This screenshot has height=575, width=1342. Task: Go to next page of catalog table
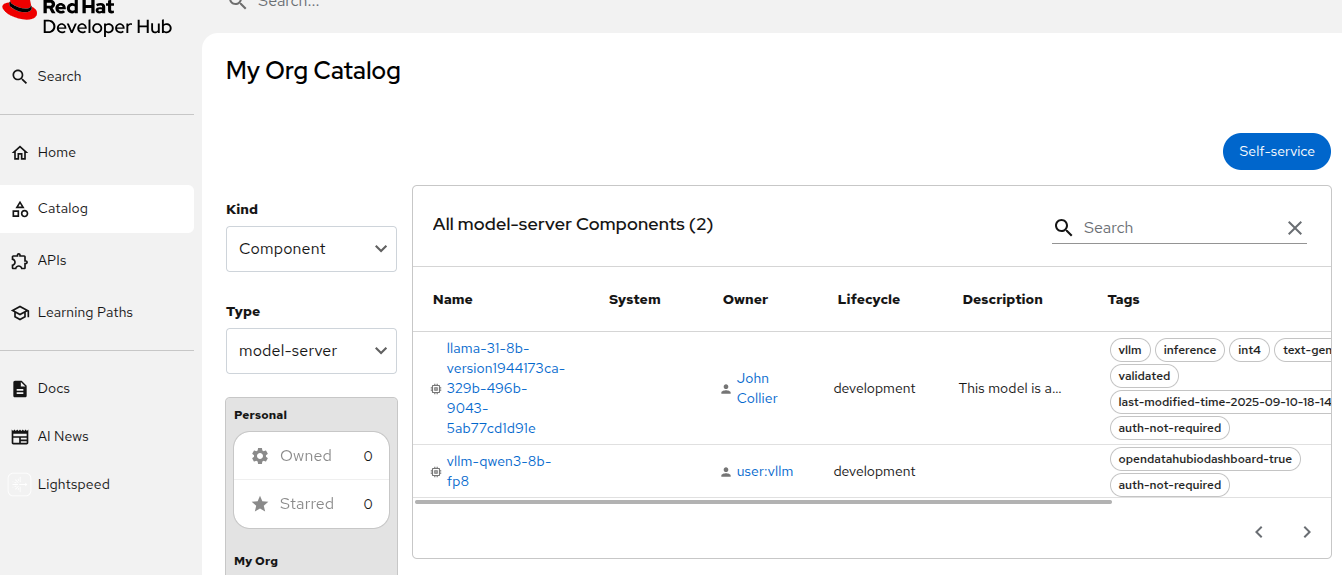[1306, 532]
